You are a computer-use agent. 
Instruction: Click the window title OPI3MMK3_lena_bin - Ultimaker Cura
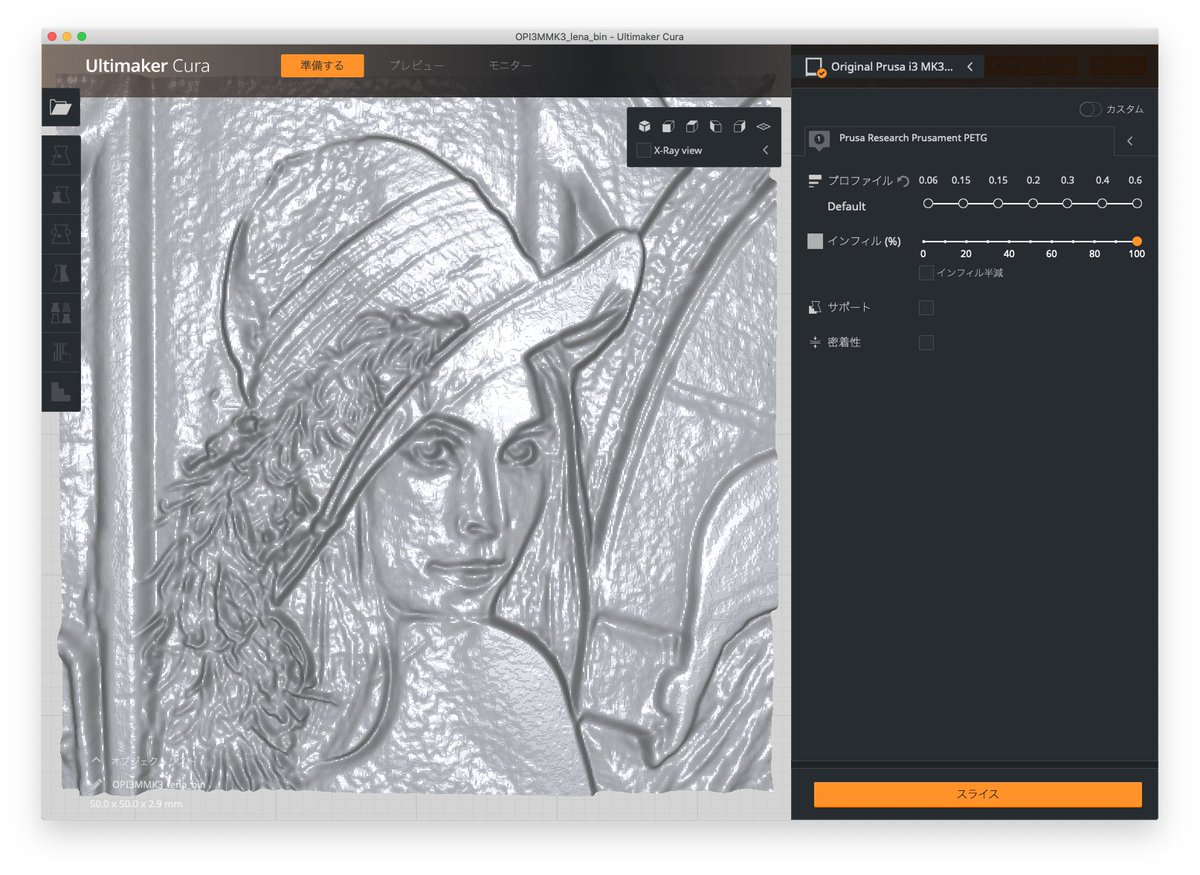click(x=599, y=36)
